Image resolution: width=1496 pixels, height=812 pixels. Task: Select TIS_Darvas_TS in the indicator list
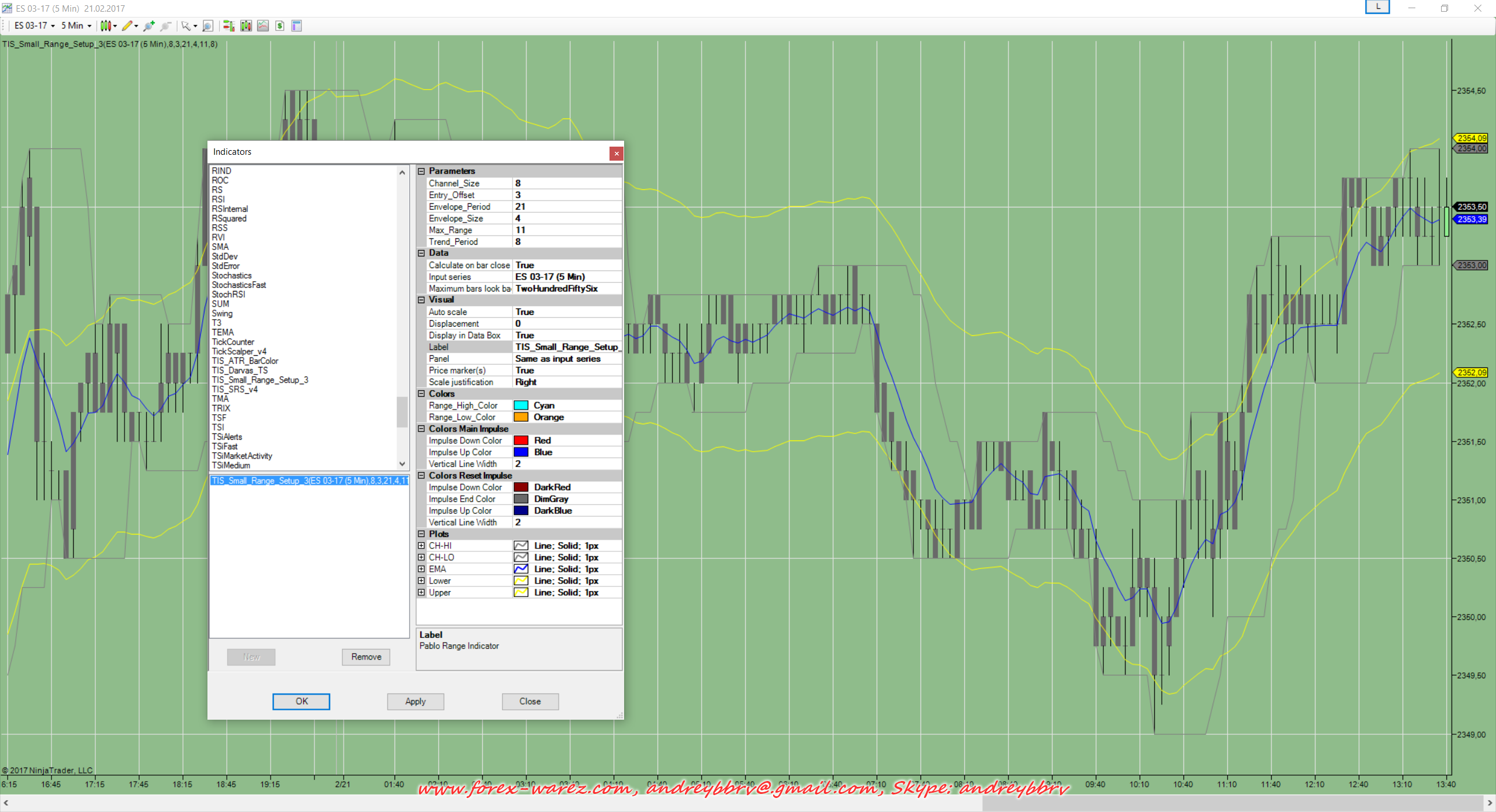tap(240, 370)
